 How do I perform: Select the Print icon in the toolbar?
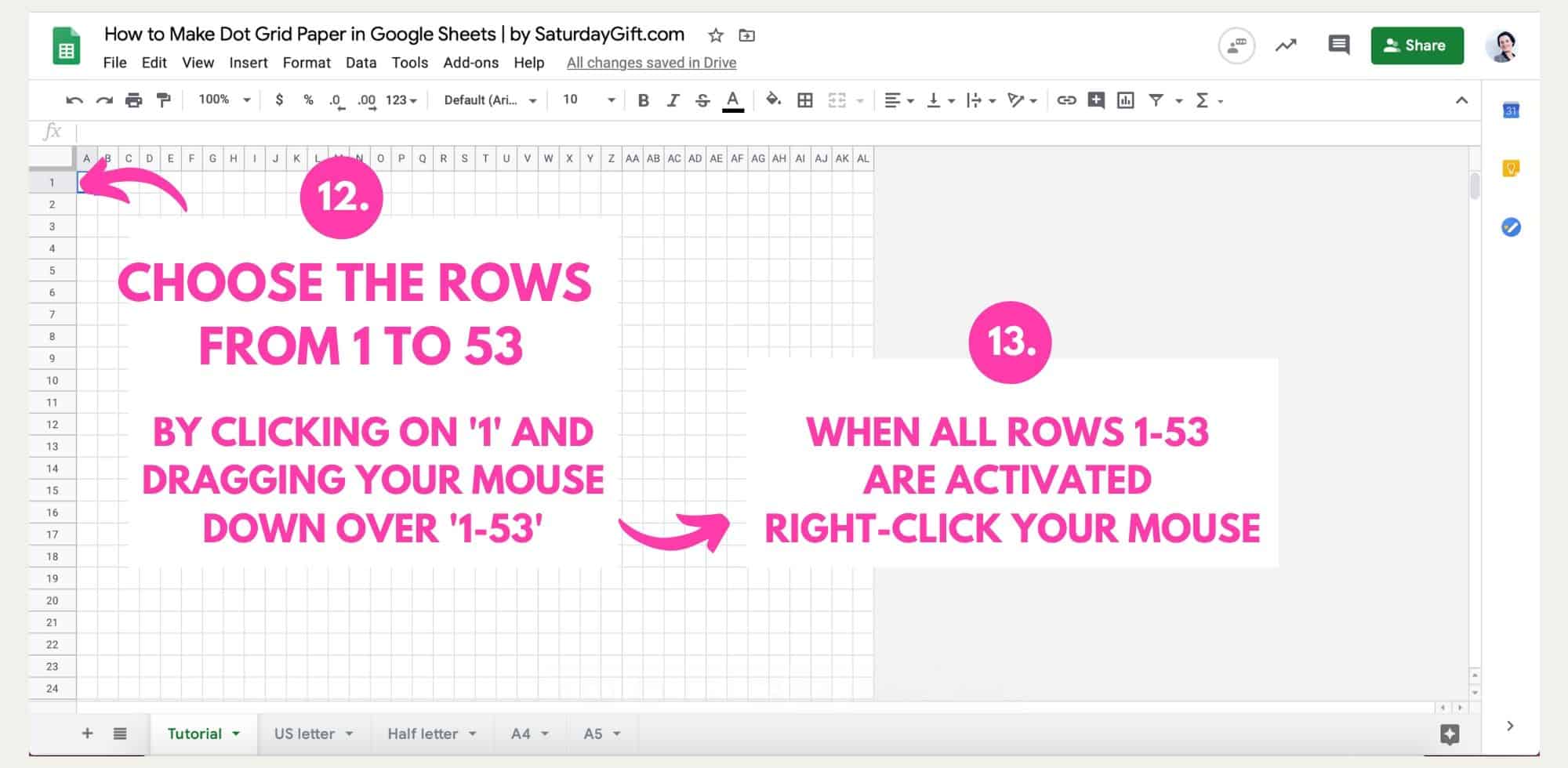point(135,100)
